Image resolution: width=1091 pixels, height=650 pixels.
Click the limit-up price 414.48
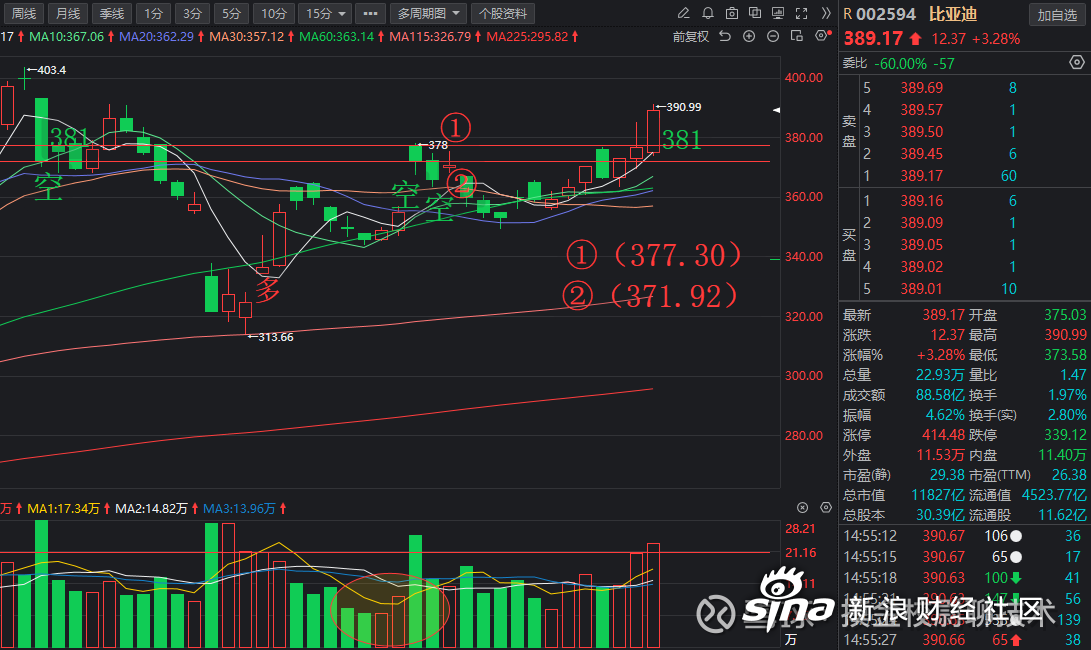(x=943, y=435)
